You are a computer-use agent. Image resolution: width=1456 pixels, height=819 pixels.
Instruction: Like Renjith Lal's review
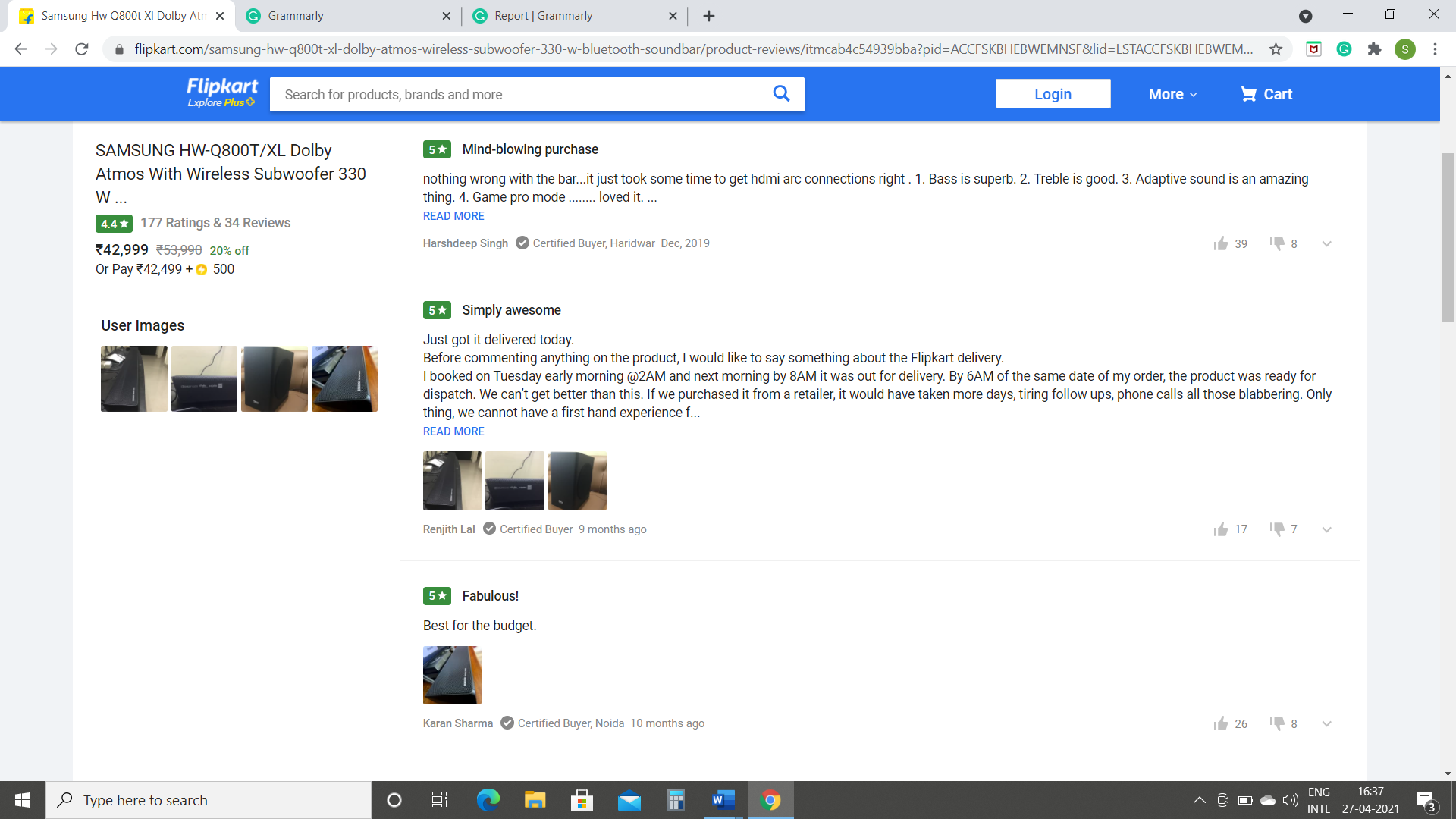pos(1220,529)
